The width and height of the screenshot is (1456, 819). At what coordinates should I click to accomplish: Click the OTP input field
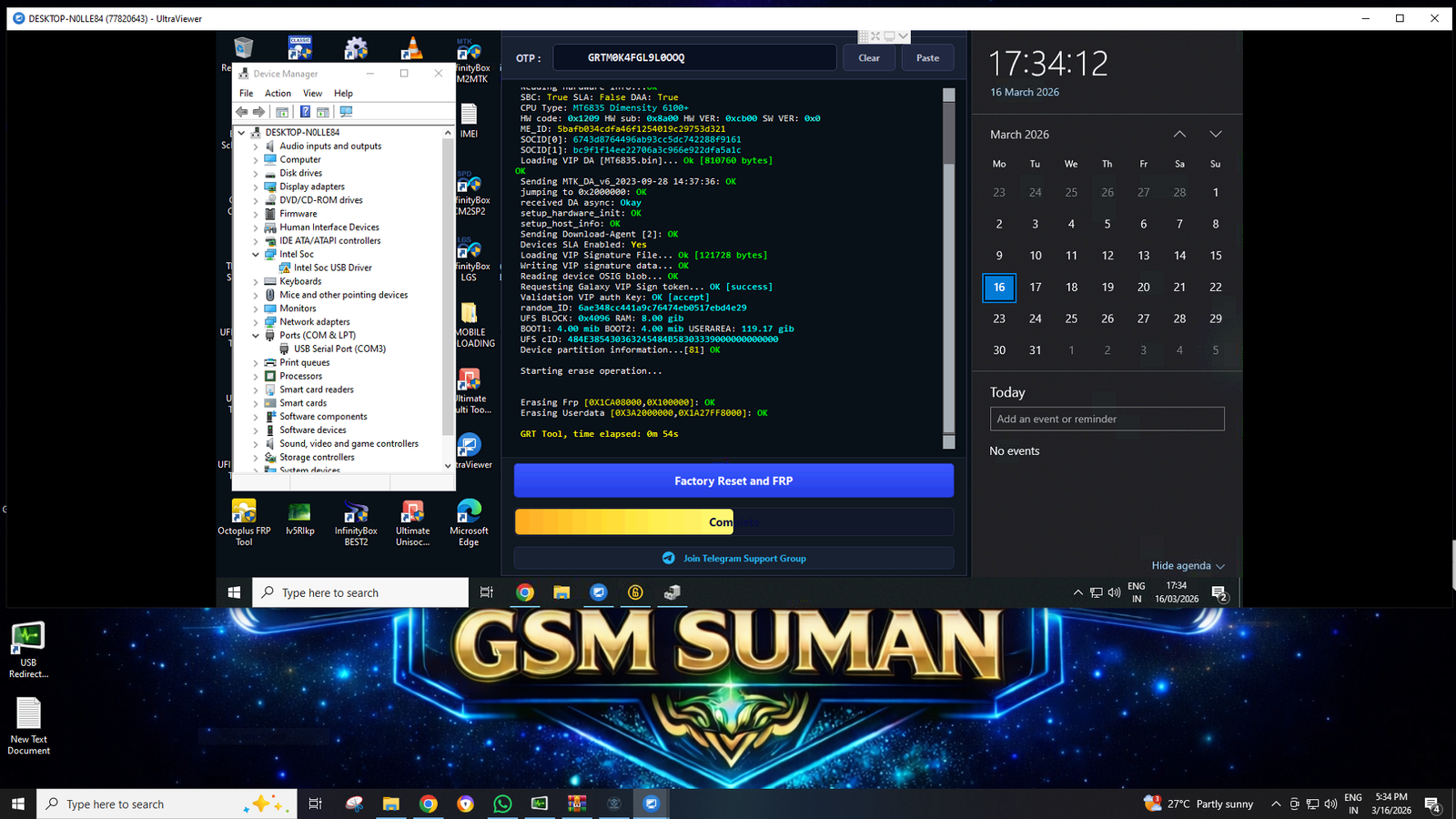point(693,57)
